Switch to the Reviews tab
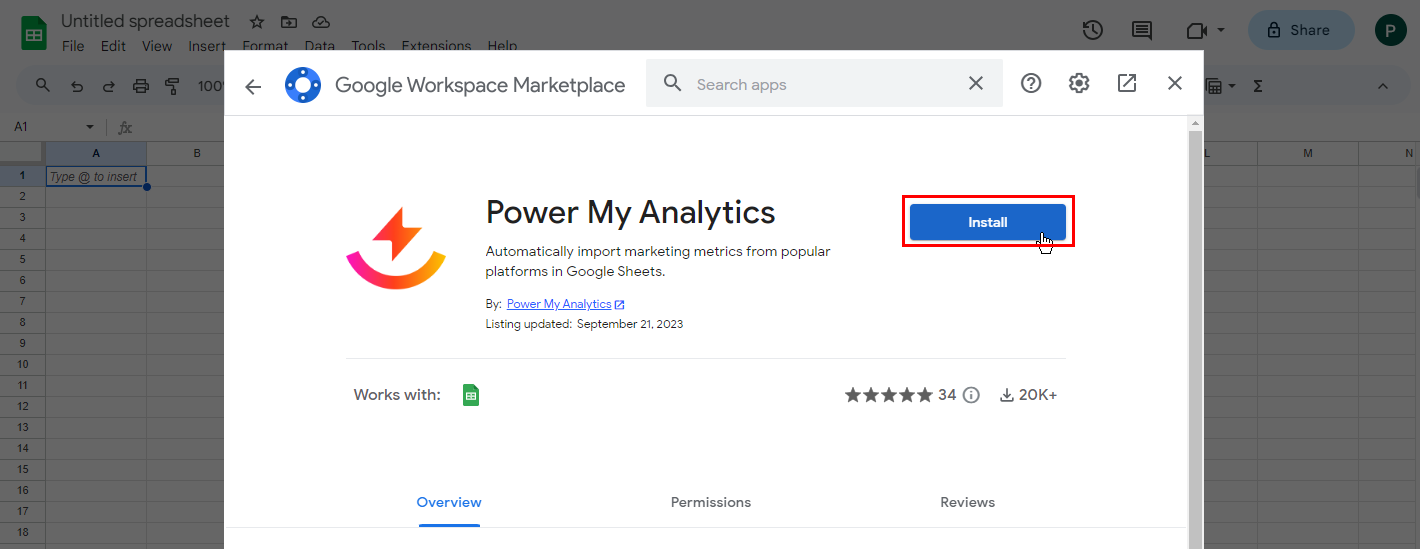 967,502
